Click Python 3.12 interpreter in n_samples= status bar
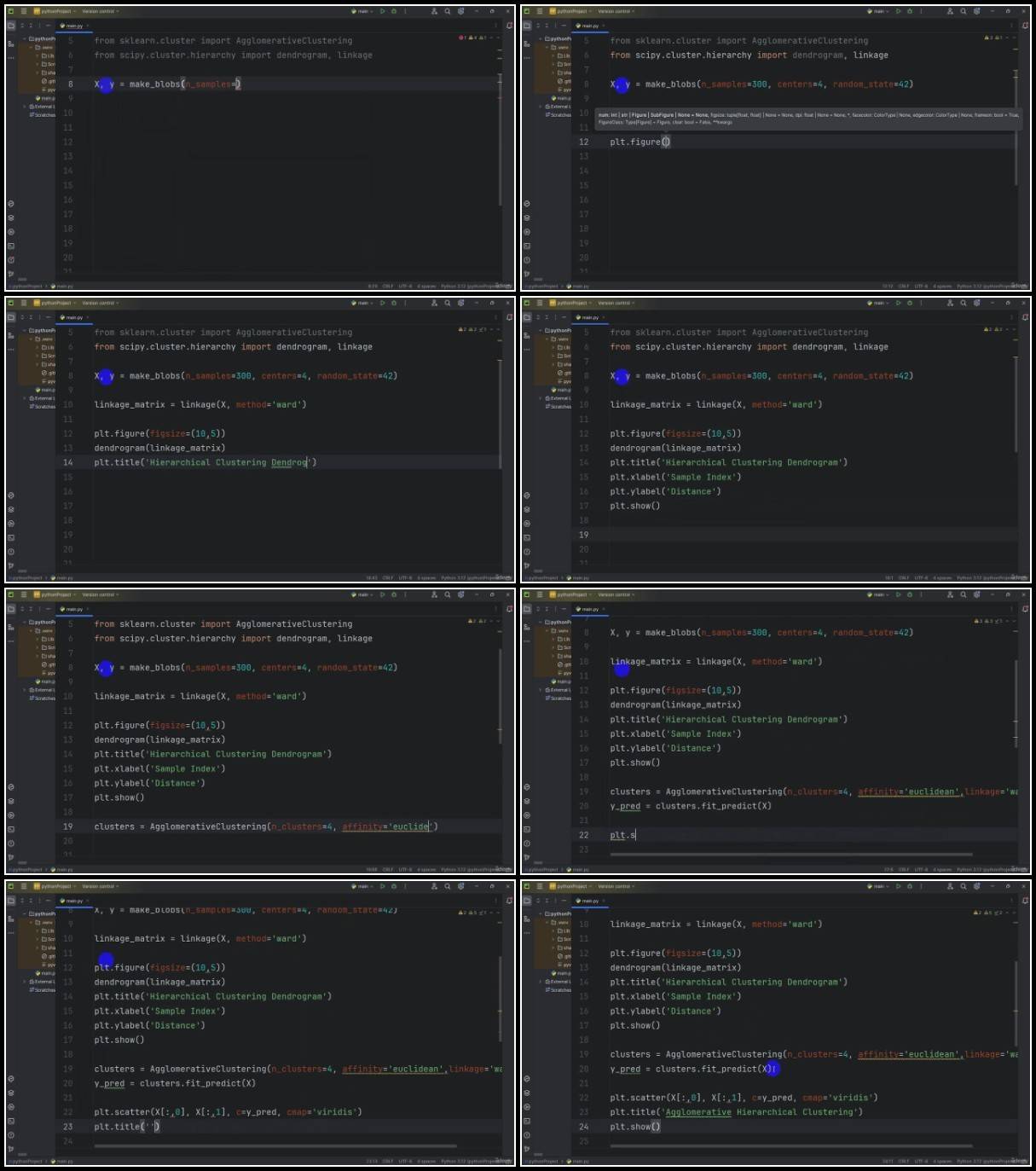The width and height of the screenshot is (1036, 1171). 476,286
